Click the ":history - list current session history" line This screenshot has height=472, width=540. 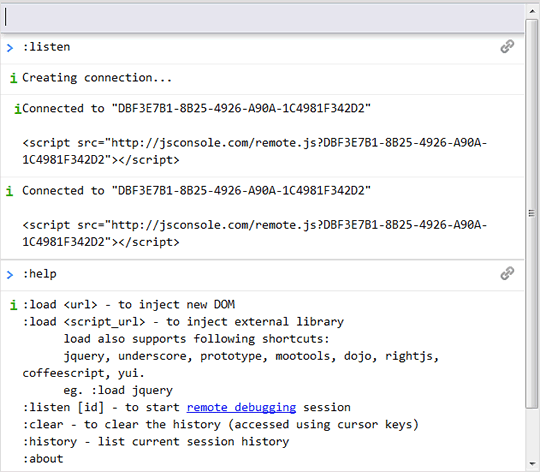[x=156, y=442]
